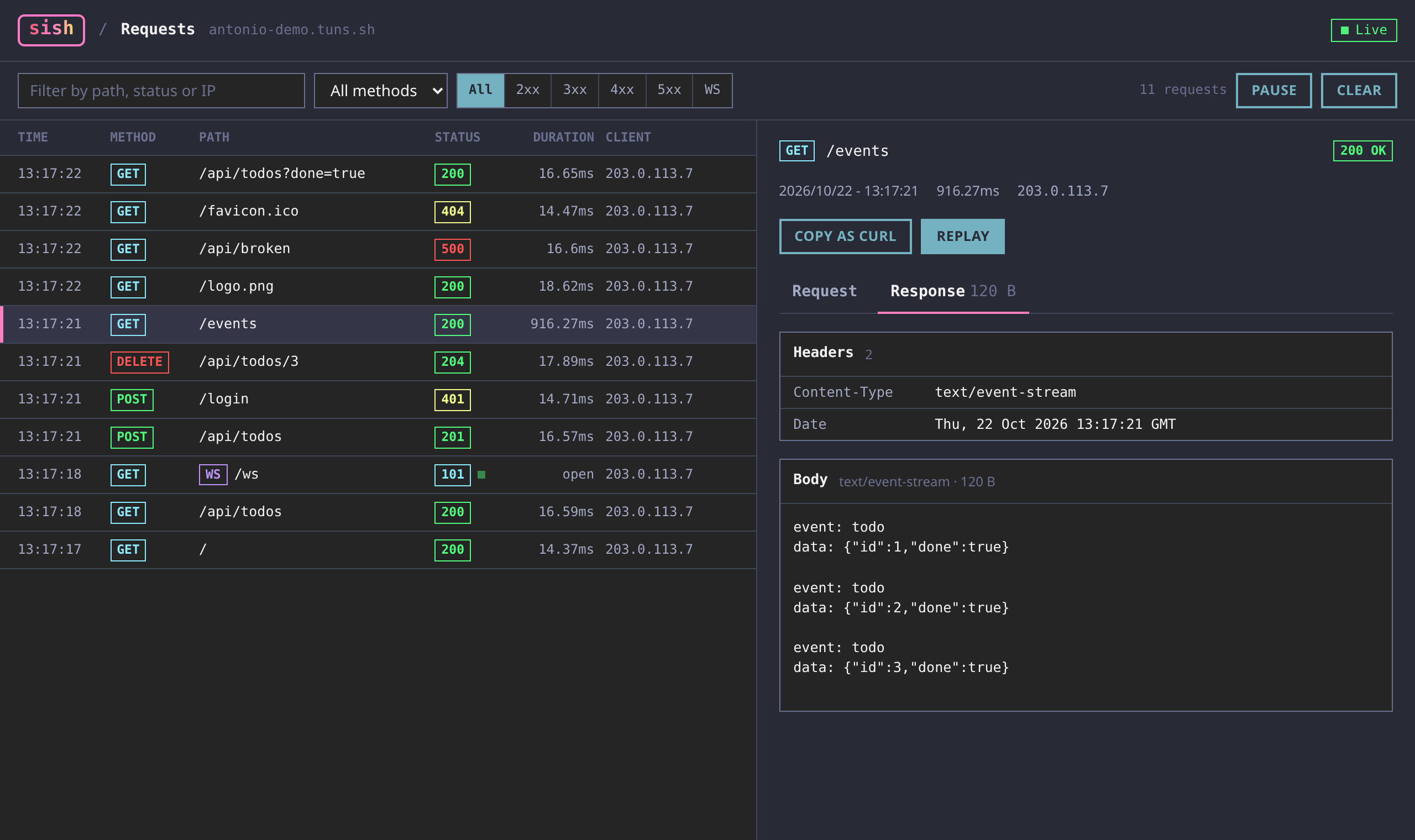Filter requests by 2xx status
1415x840 pixels.
pos(527,90)
